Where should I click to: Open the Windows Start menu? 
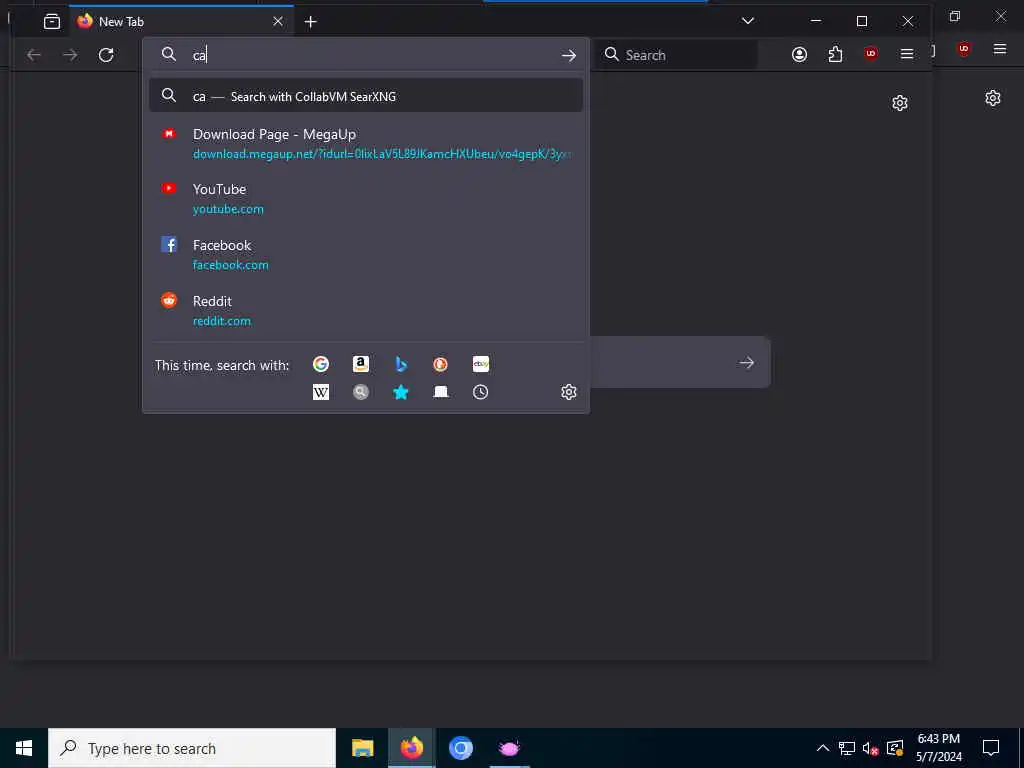pyautogui.click(x=24, y=748)
